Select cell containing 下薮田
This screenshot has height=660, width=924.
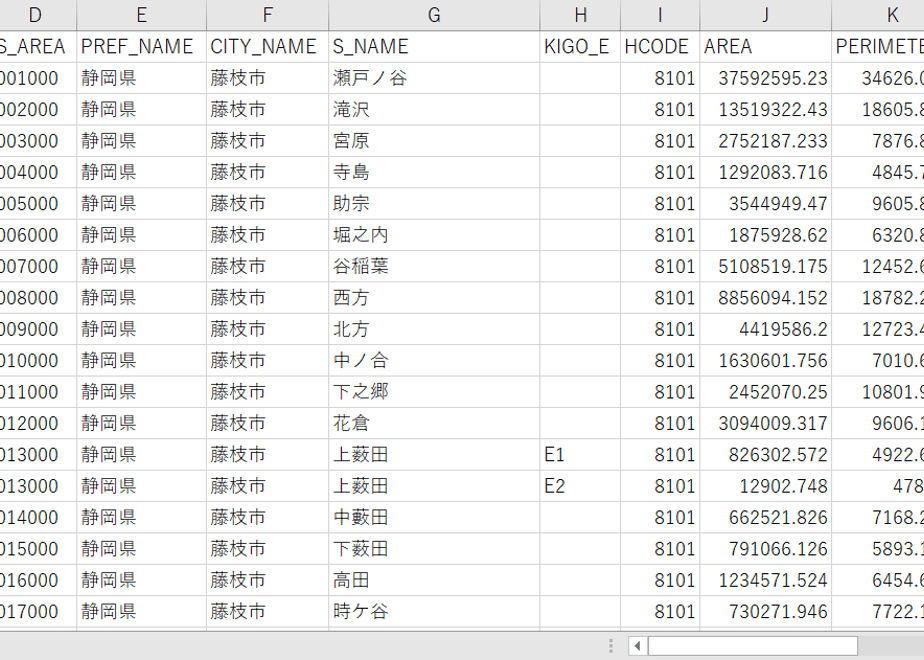coord(434,549)
